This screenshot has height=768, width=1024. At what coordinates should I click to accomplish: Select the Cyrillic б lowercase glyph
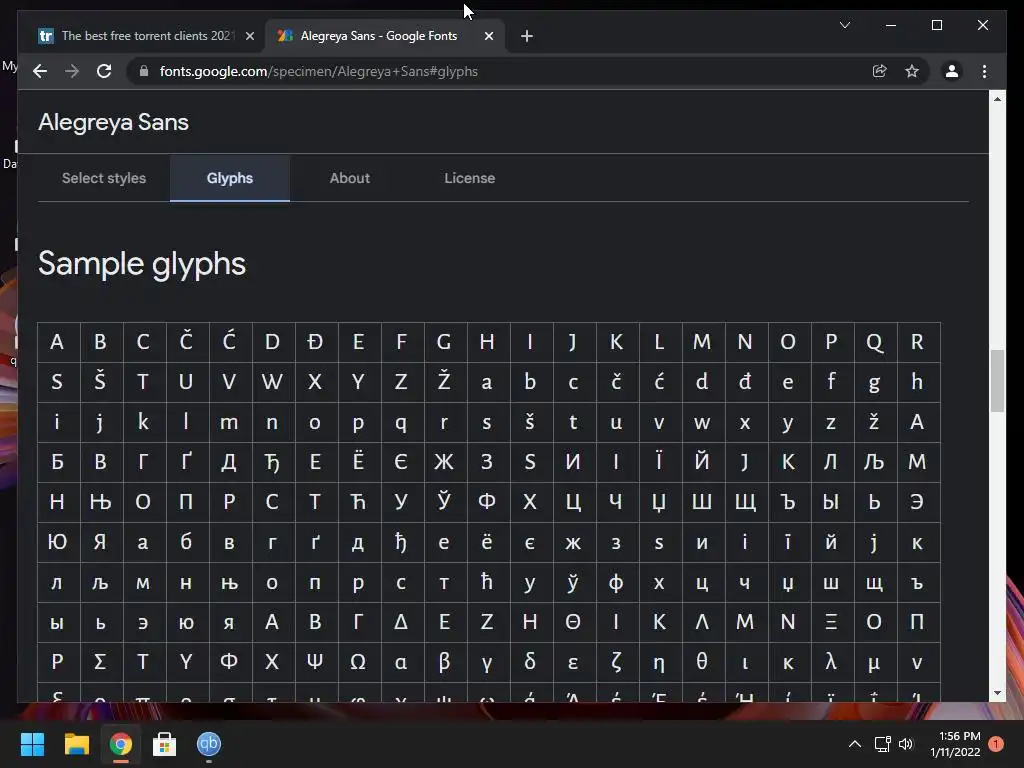(186, 541)
